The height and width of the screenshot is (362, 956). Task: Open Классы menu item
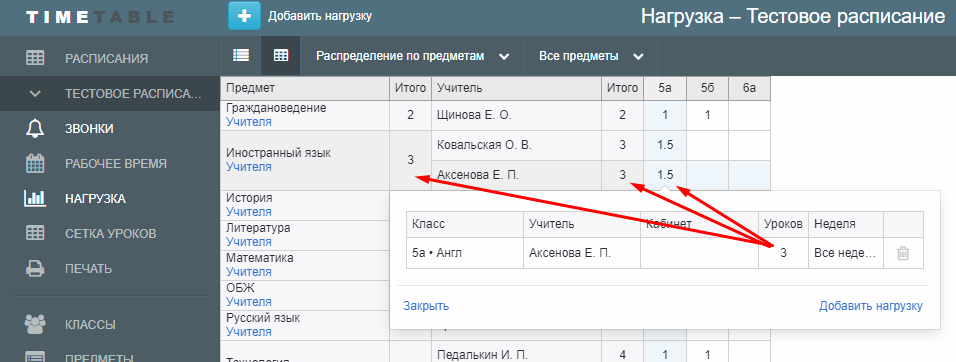pyautogui.click(x=90, y=324)
